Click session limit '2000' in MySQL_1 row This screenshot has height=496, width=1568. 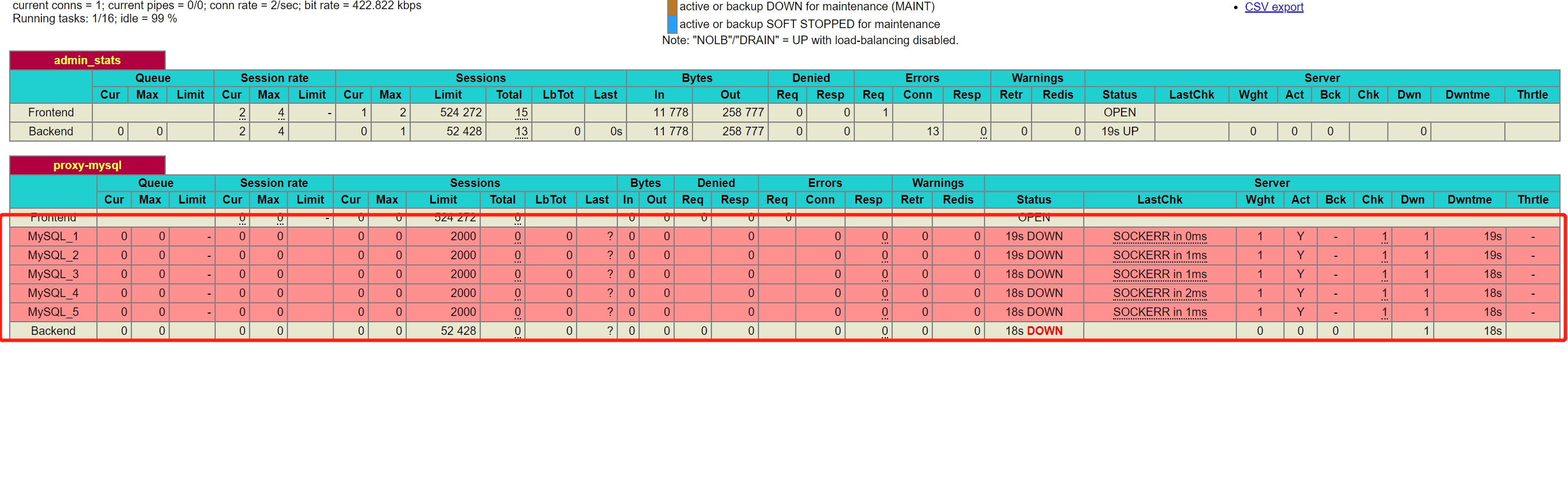tap(462, 236)
